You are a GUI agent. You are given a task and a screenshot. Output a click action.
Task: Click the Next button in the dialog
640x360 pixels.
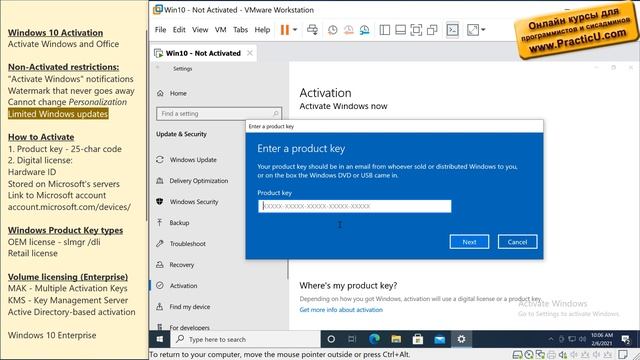[469, 242]
